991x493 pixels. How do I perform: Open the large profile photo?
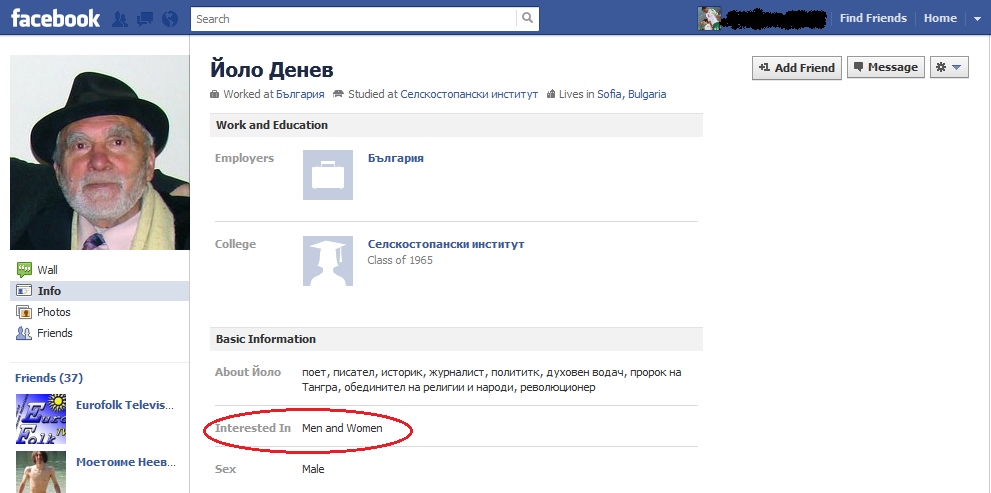pos(99,152)
